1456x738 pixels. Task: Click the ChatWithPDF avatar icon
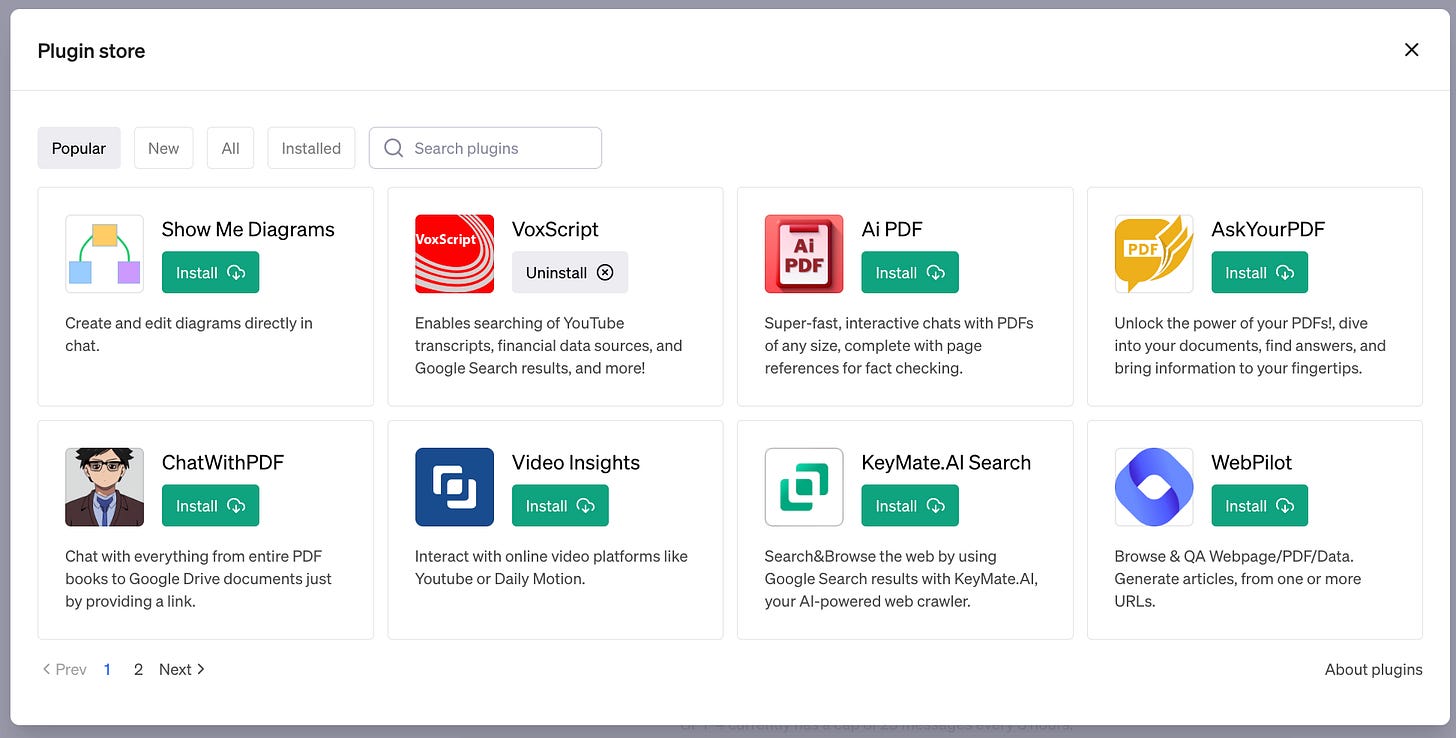(104, 487)
